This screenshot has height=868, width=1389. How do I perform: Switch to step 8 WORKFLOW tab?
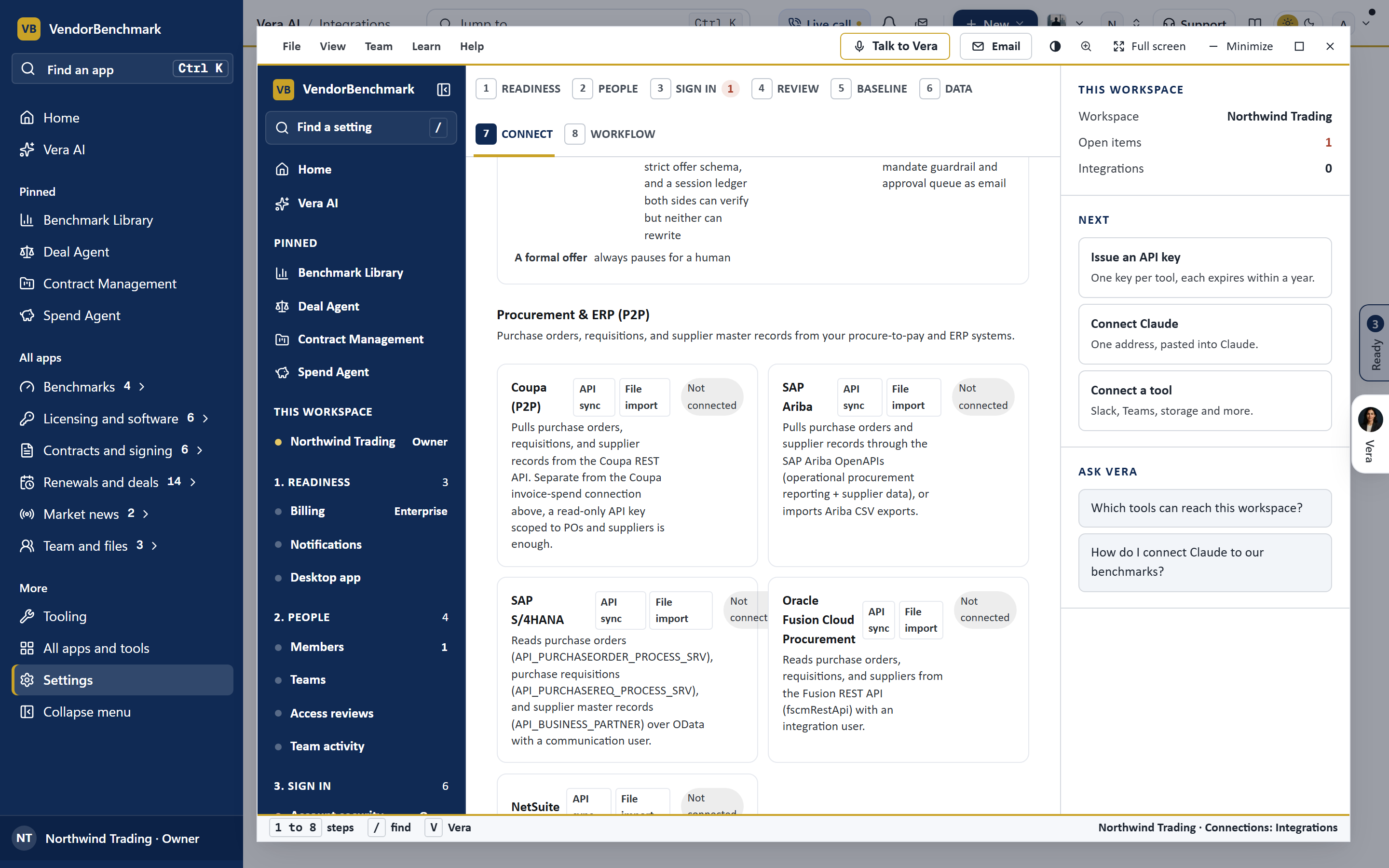(x=610, y=134)
